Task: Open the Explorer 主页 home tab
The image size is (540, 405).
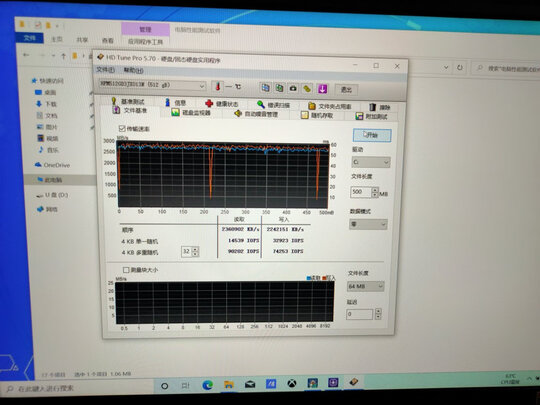Action: click(x=57, y=39)
